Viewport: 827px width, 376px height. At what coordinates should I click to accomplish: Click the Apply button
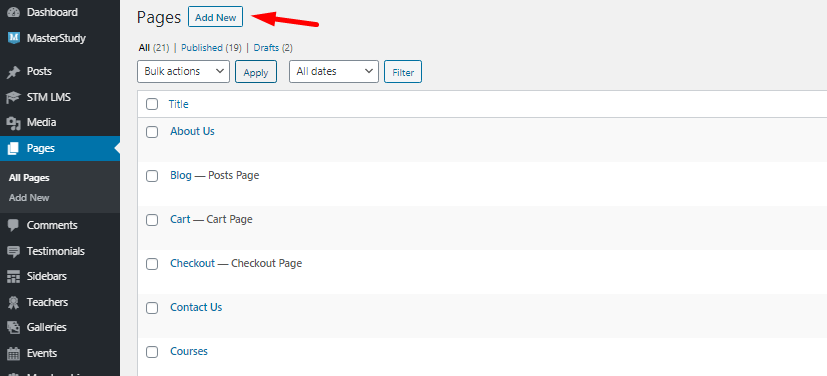coord(256,72)
